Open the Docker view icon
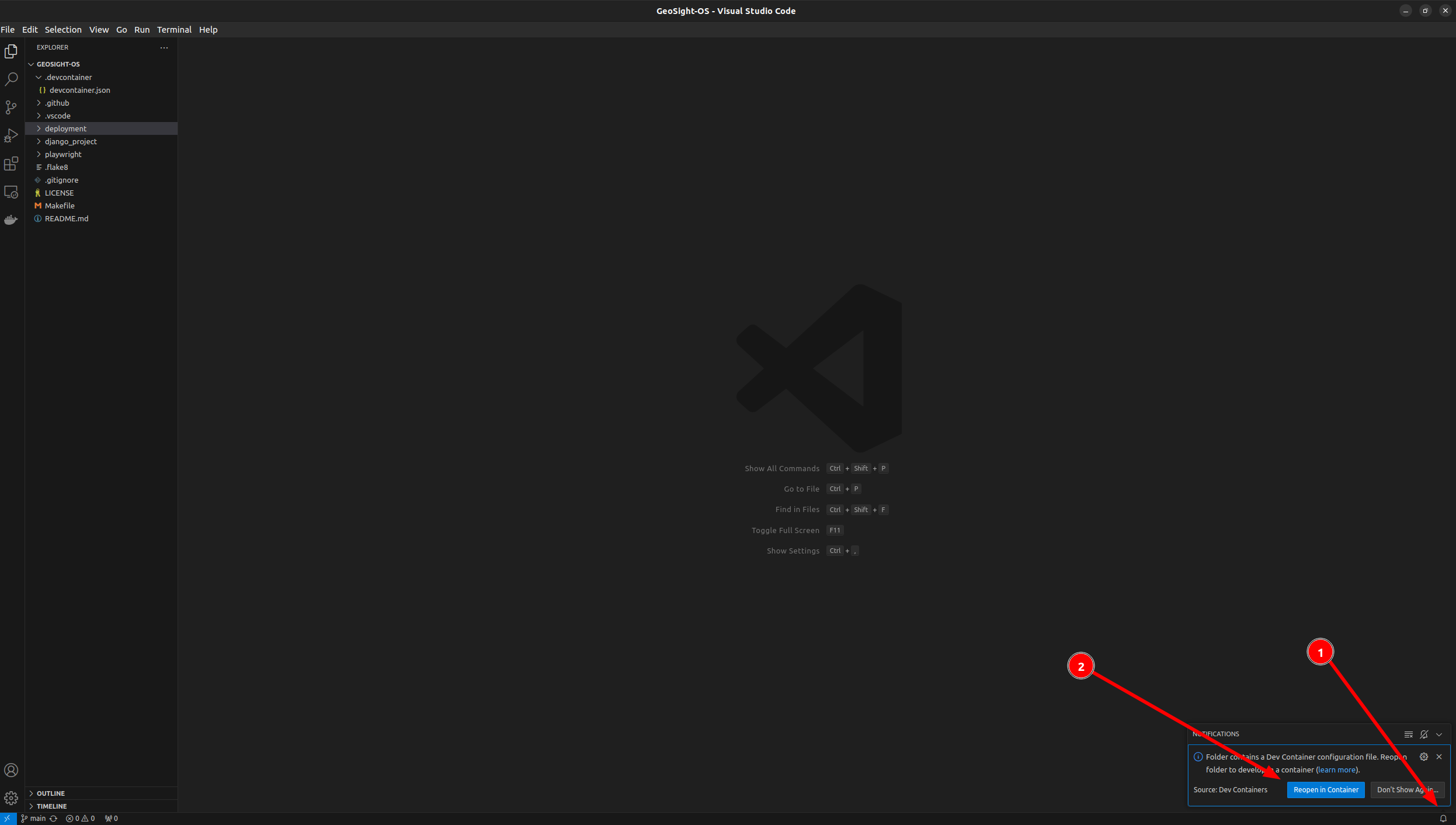The height and width of the screenshot is (825, 1456). pos(11,220)
